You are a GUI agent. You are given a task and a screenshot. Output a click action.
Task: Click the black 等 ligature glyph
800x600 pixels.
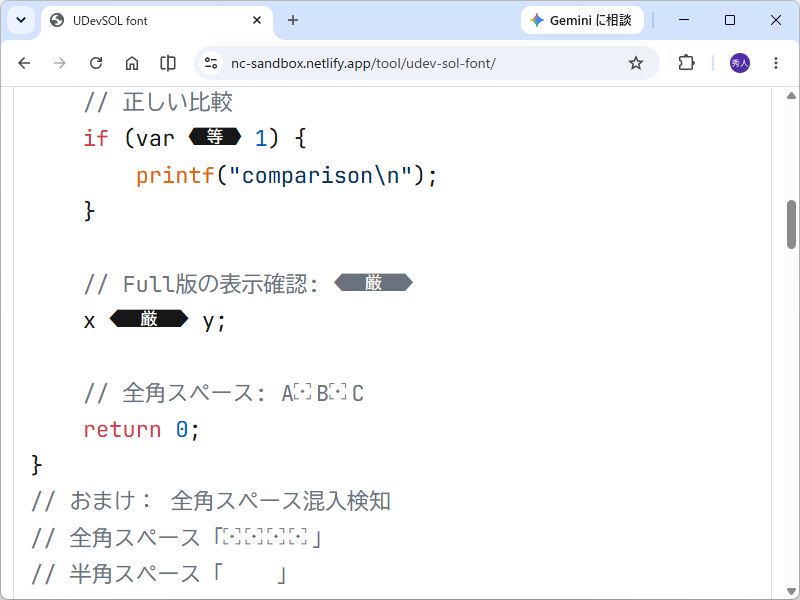[x=215, y=137]
